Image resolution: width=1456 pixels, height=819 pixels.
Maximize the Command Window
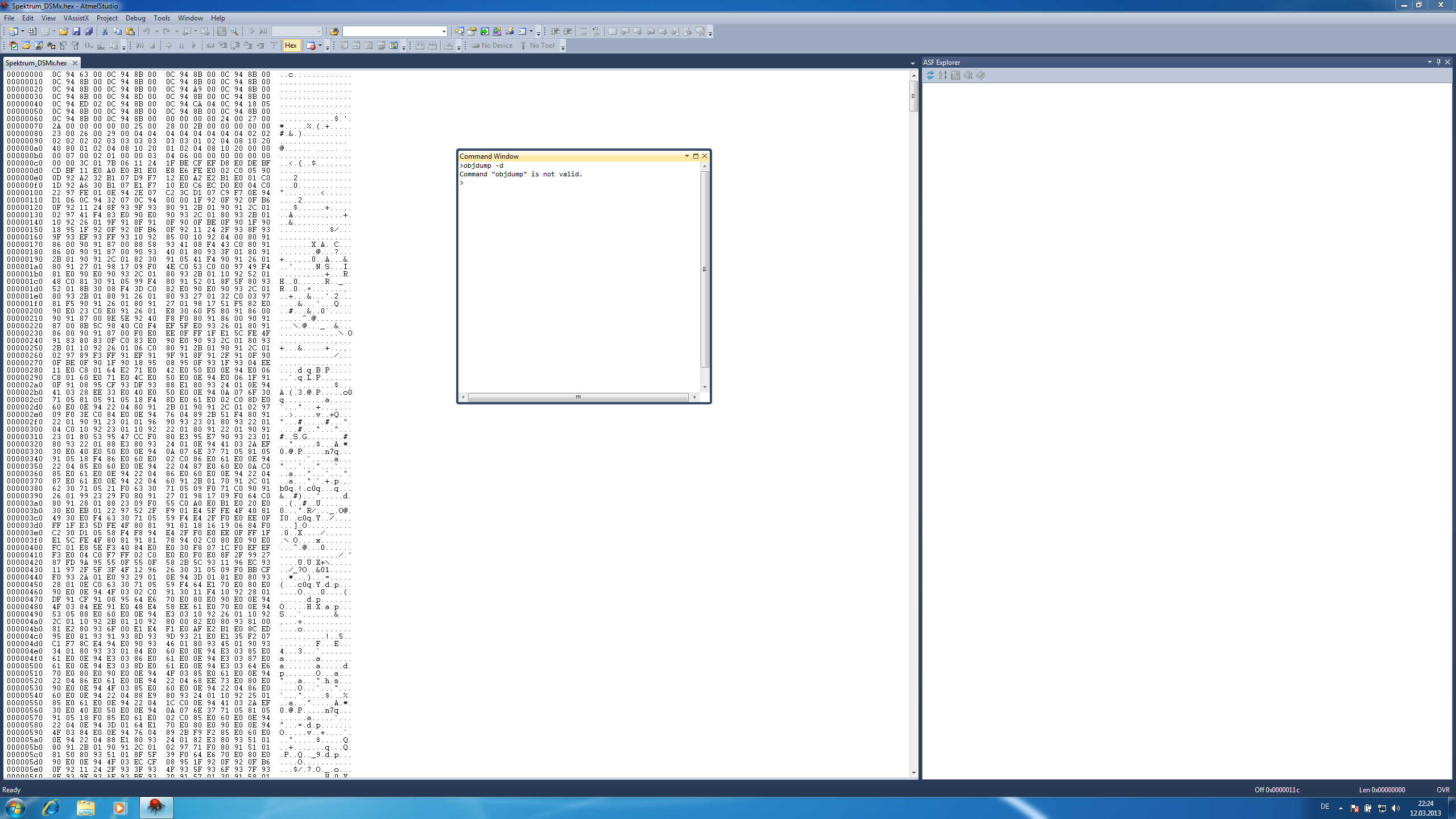coord(696,156)
